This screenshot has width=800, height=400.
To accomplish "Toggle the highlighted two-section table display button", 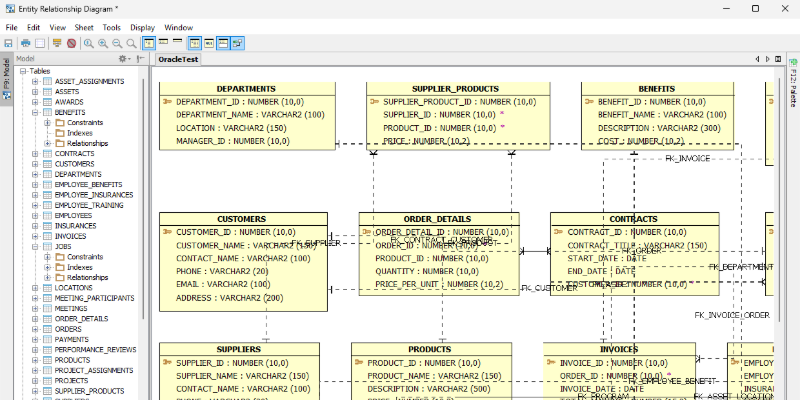I will pyautogui.click(x=223, y=43).
